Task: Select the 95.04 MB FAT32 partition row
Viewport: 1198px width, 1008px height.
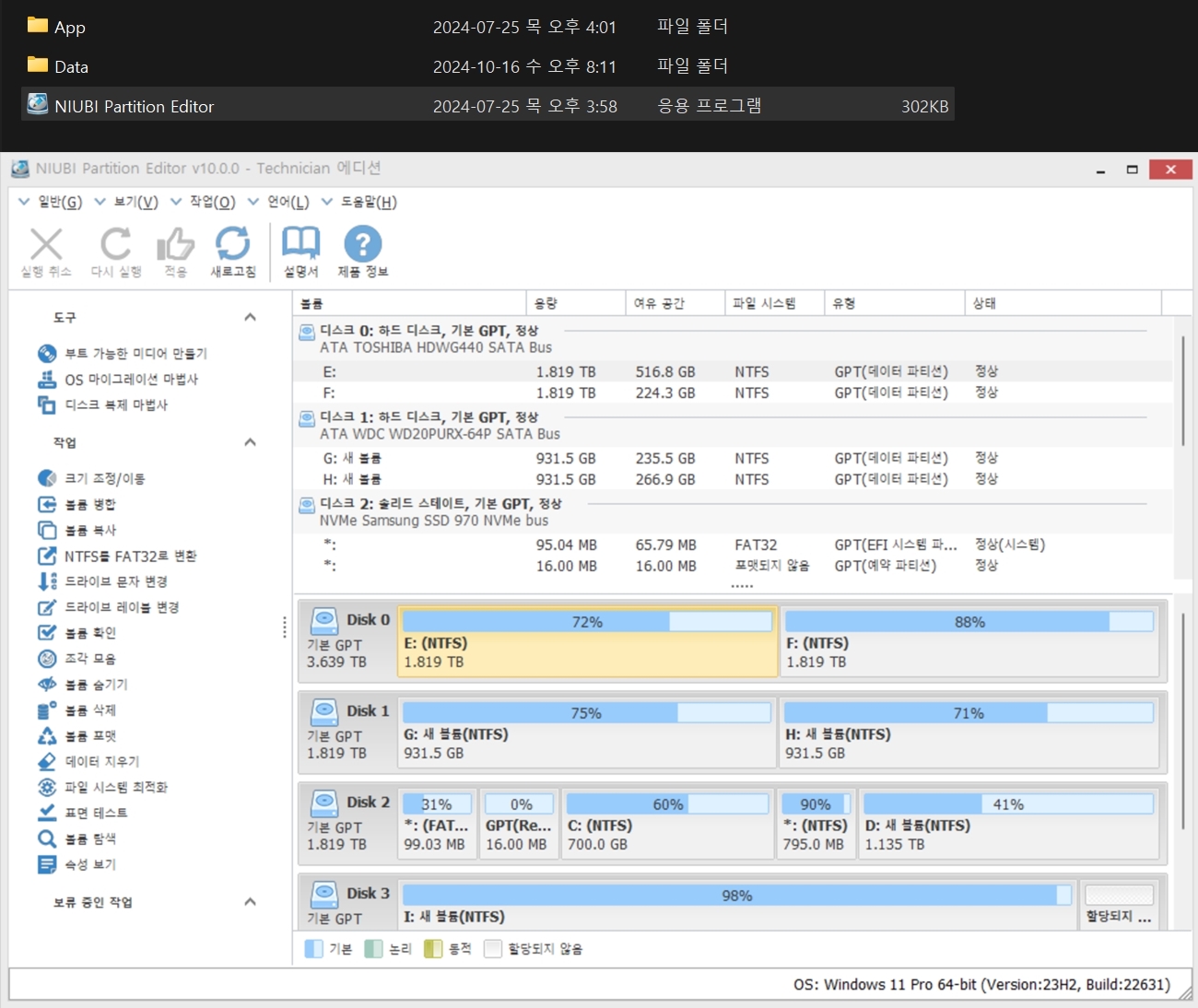Action: click(734, 545)
